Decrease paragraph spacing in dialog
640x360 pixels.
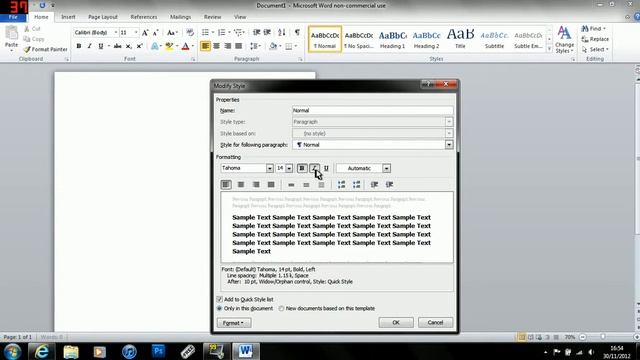pos(356,184)
